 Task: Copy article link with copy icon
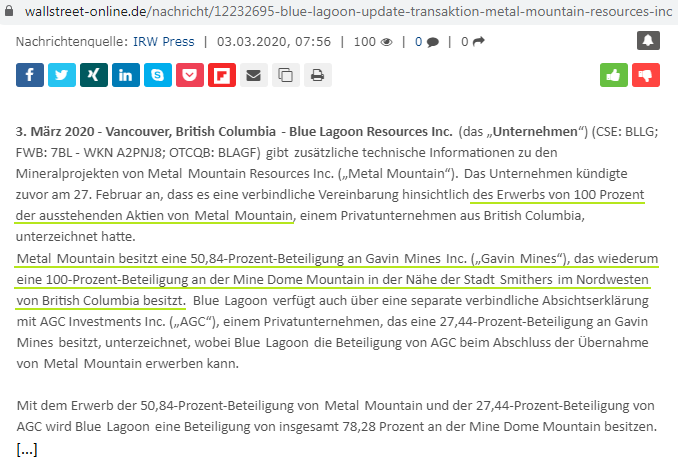click(x=286, y=75)
